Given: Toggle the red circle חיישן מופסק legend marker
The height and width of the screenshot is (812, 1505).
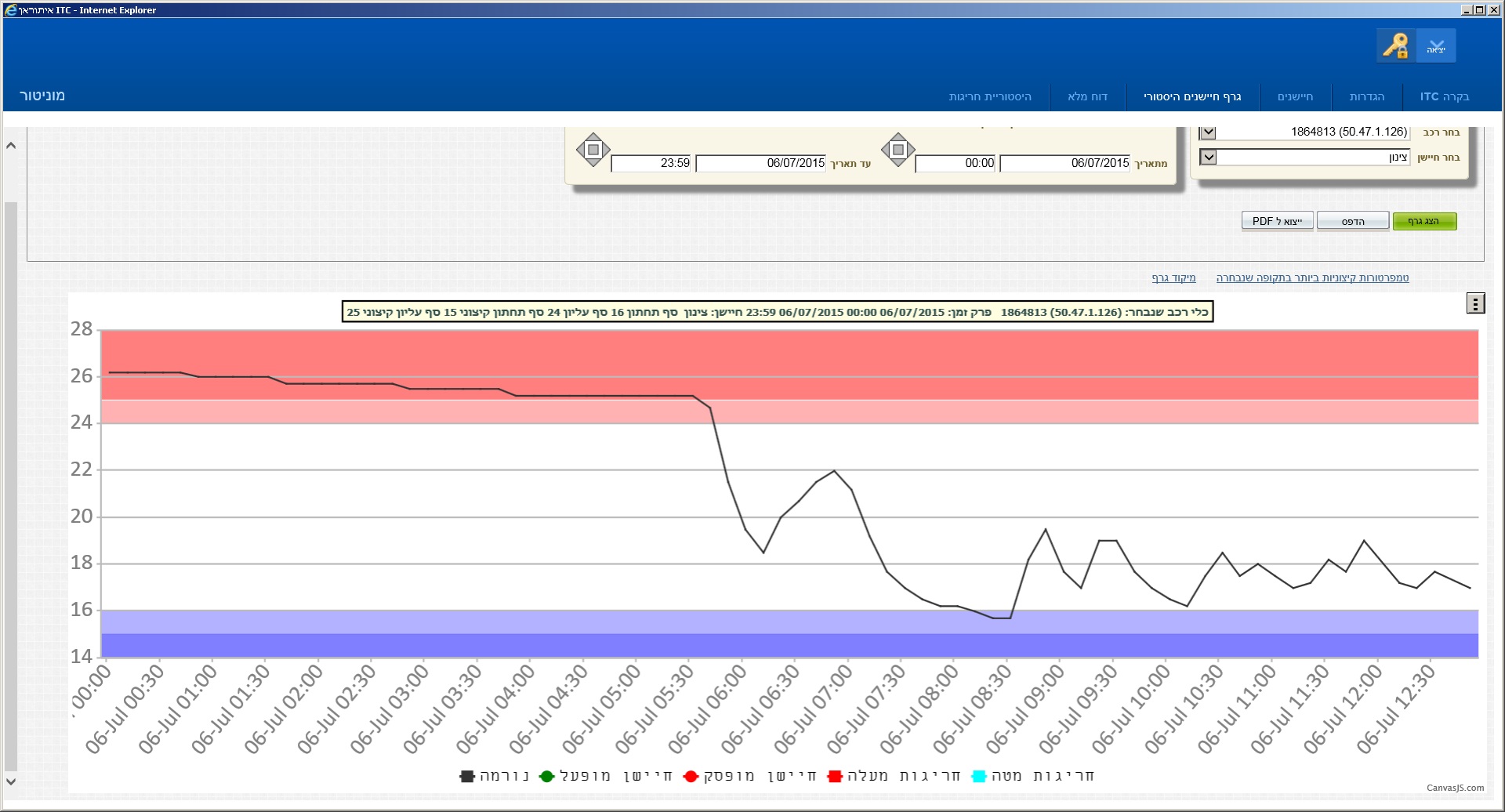Looking at the screenshot, I should [691, 776].
